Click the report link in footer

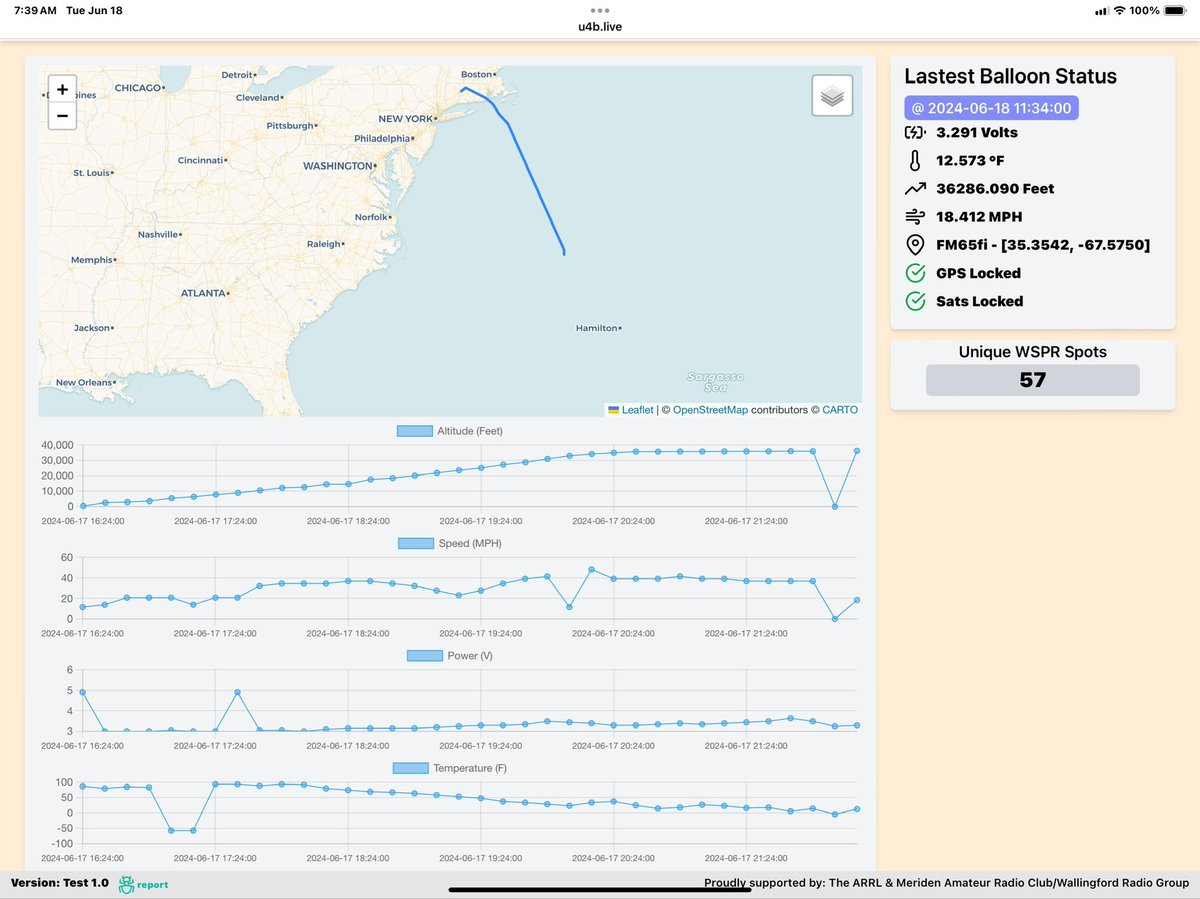153,885
